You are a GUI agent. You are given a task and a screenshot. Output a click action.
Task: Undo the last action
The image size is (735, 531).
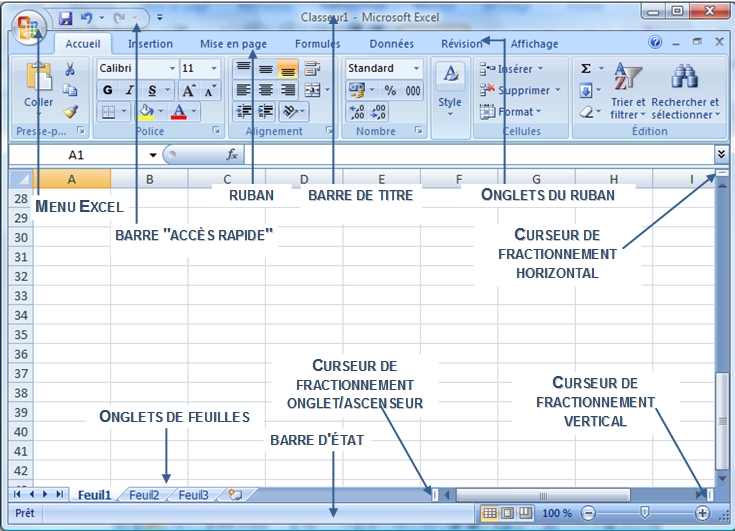(86, 18)
